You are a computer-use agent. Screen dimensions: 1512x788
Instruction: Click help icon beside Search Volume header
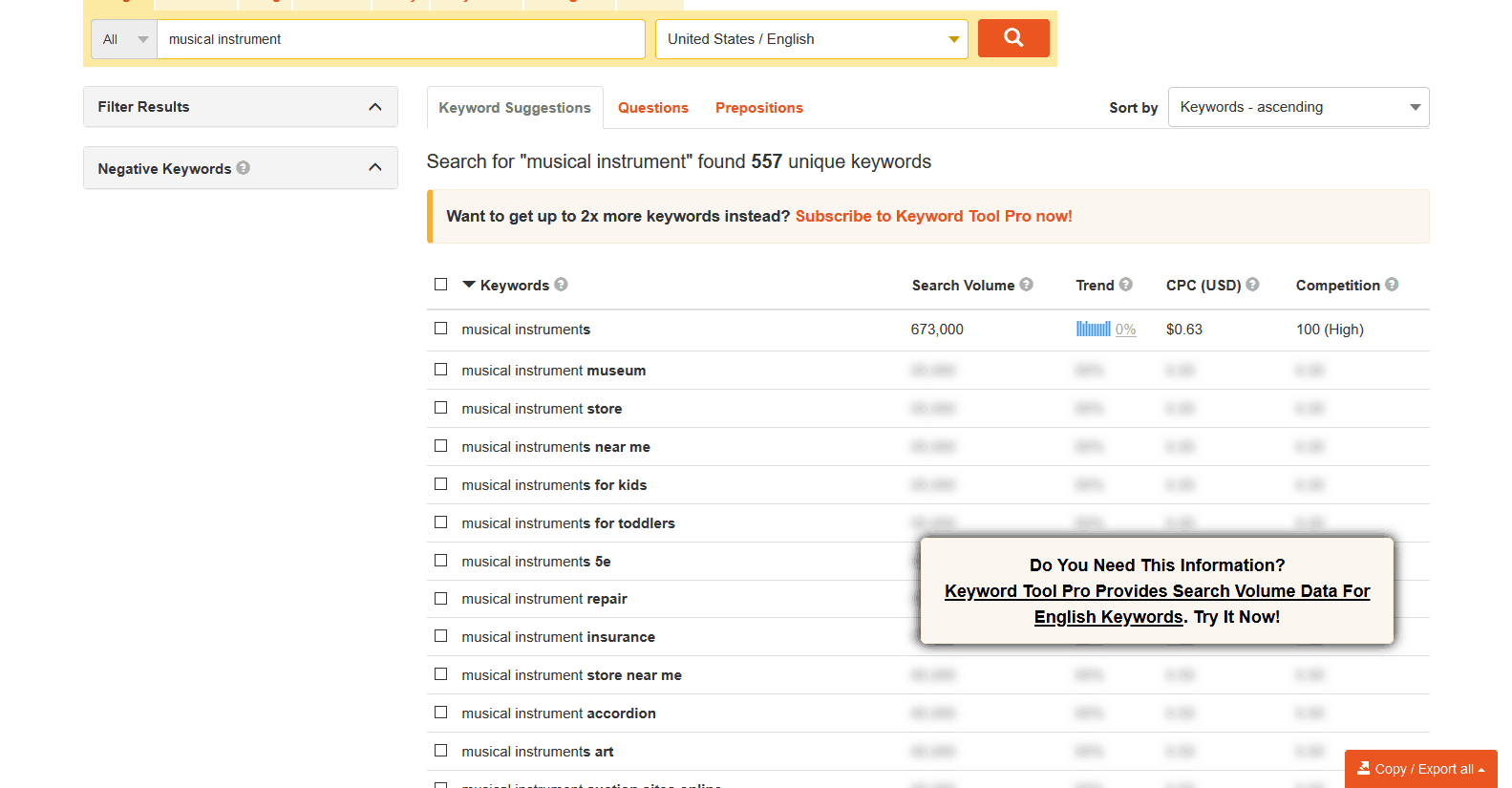[1027, 285]
